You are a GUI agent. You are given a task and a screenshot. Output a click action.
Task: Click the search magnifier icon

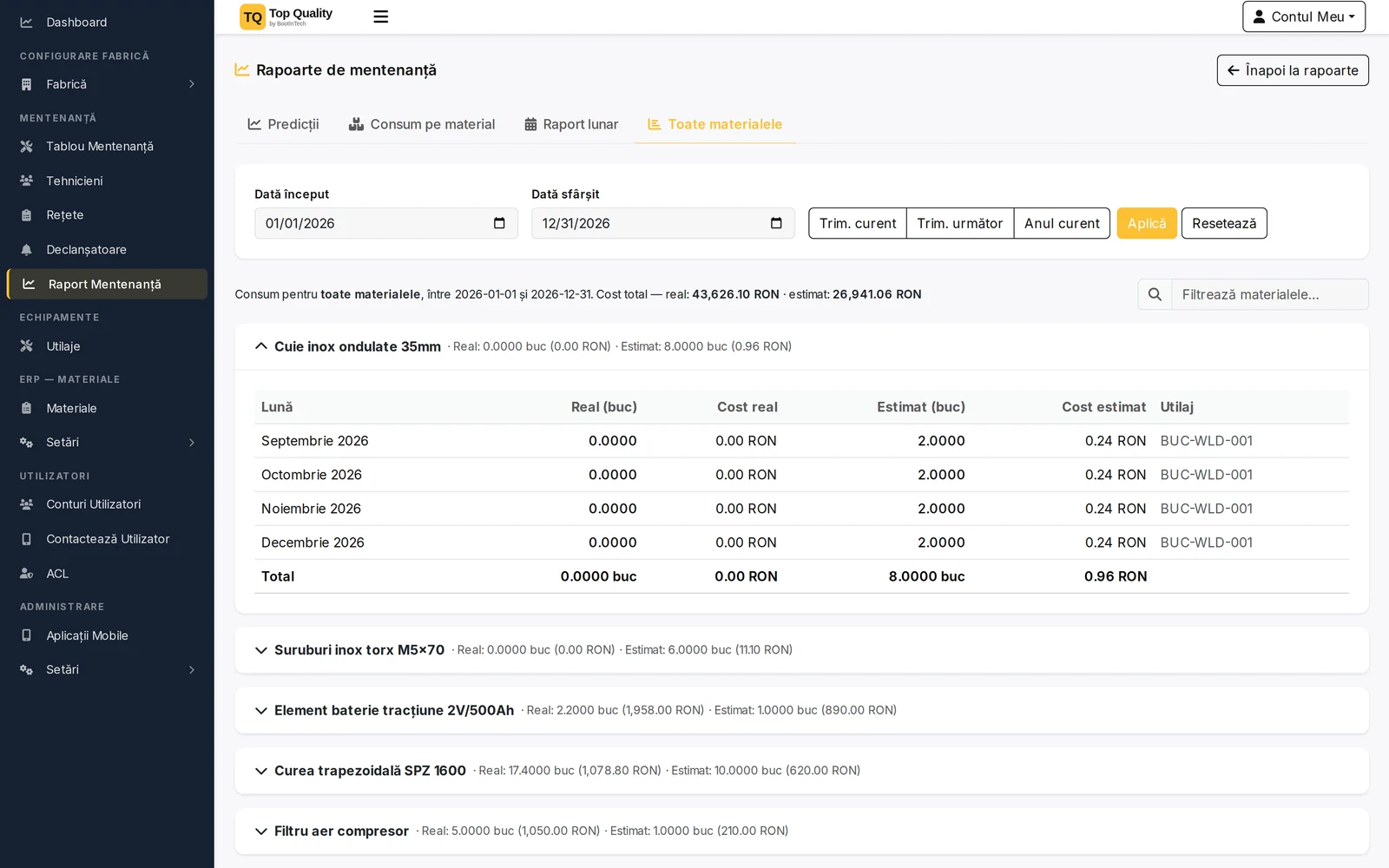pos(1155,294)
